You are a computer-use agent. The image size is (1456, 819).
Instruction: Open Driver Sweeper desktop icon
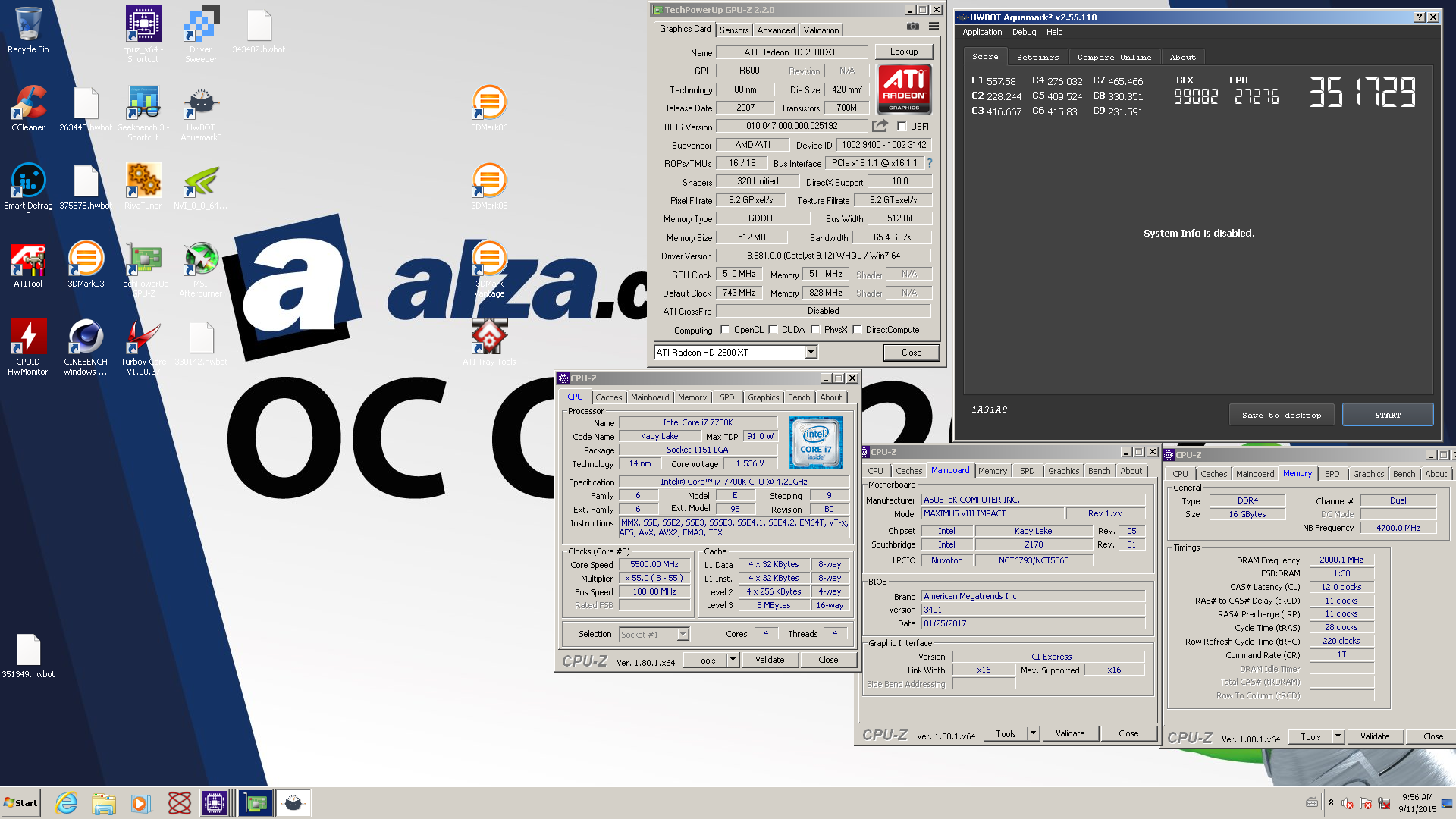[201, 35]
